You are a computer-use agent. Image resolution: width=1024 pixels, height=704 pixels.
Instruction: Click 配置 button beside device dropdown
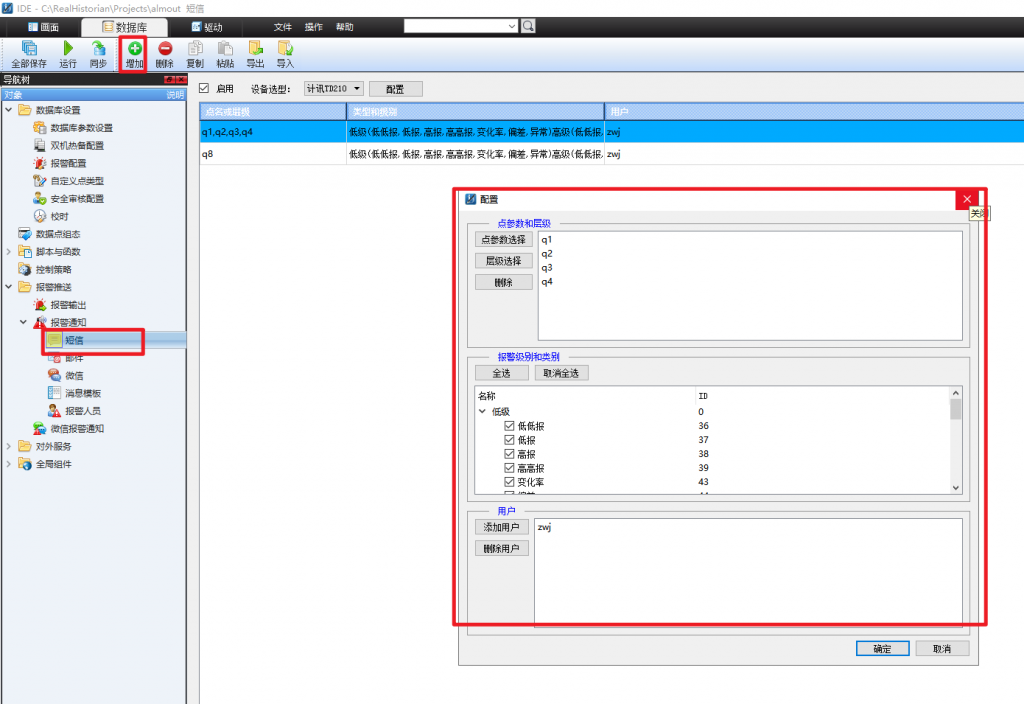pyautogui.click(x=396, y=89)
